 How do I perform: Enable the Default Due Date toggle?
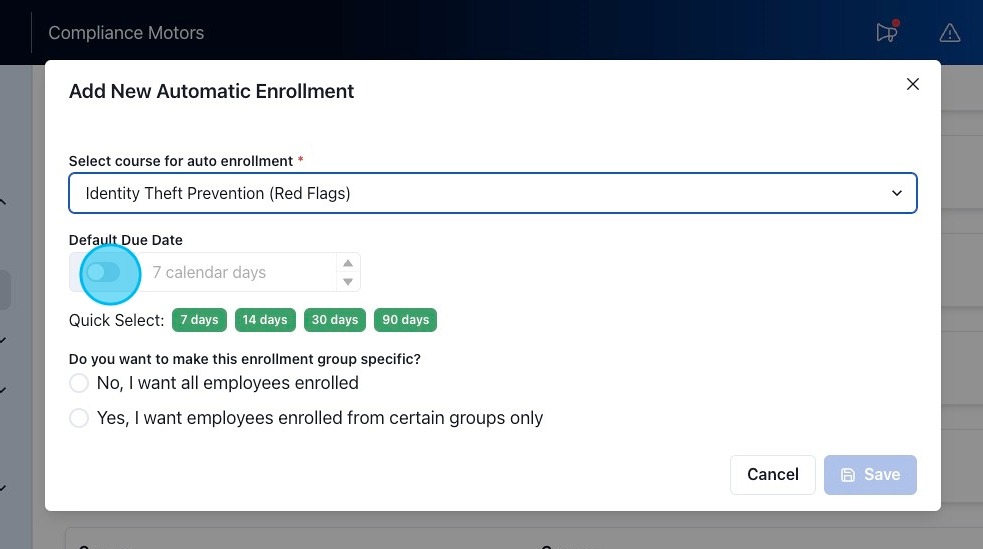(104, 272)
